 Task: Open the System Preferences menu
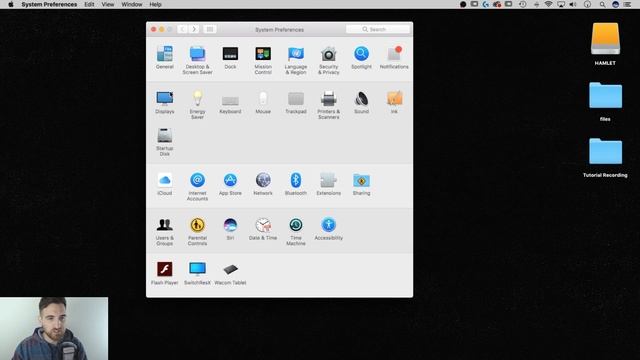(x=49, y=4)
